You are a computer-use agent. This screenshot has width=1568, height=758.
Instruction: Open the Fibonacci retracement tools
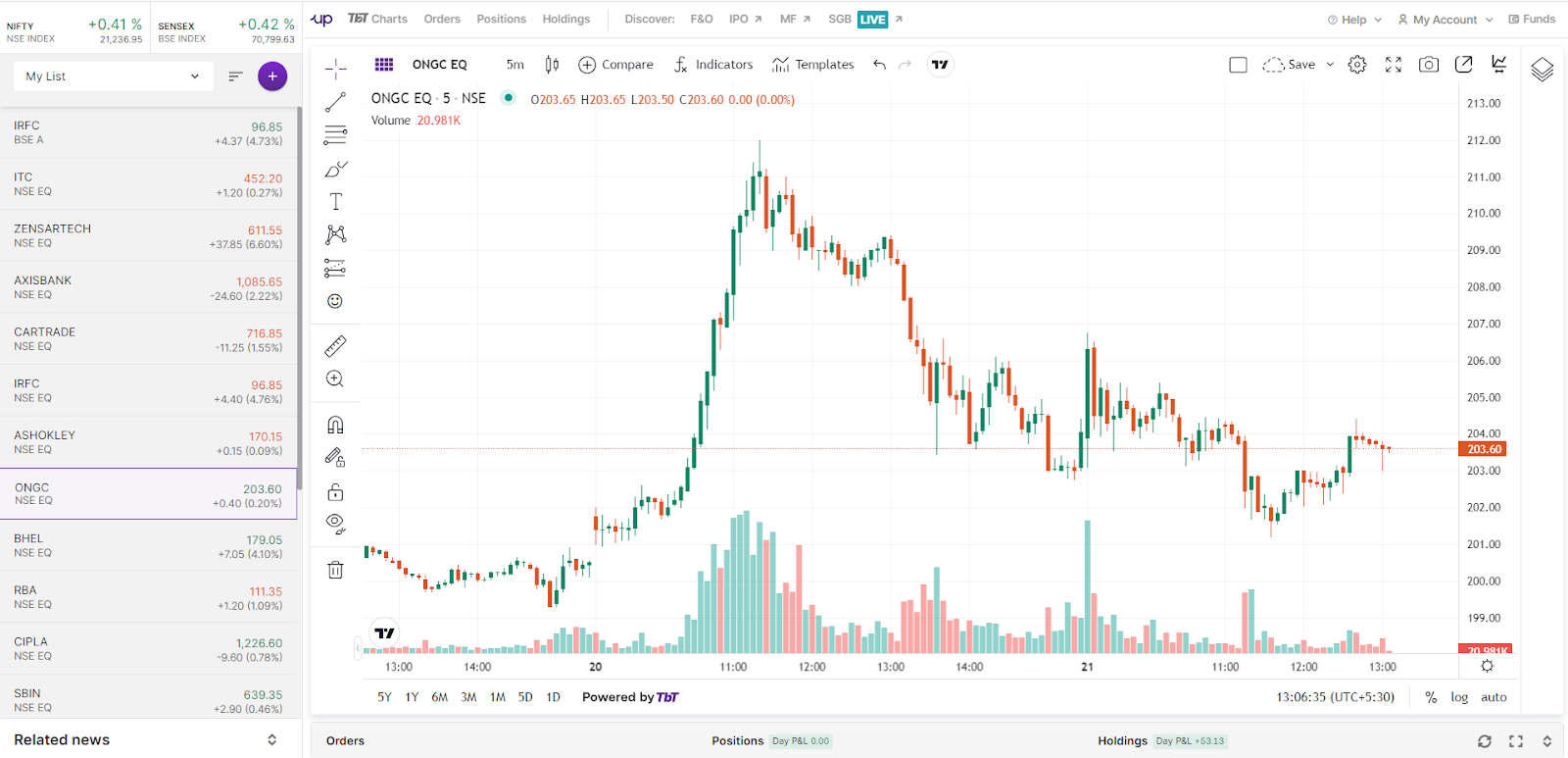pyautogui.click(x=335, y=134)
